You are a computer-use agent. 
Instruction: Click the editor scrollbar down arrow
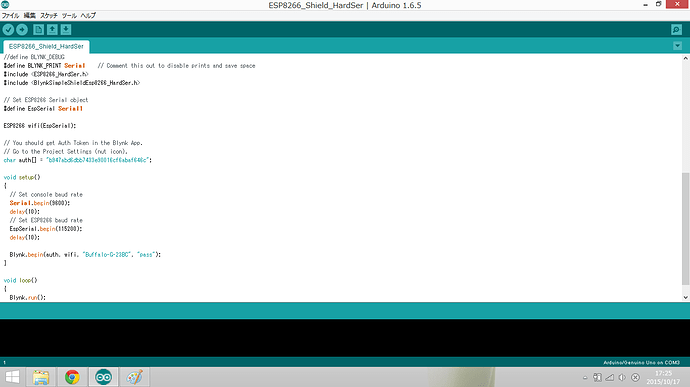click(x=686, y=298)
